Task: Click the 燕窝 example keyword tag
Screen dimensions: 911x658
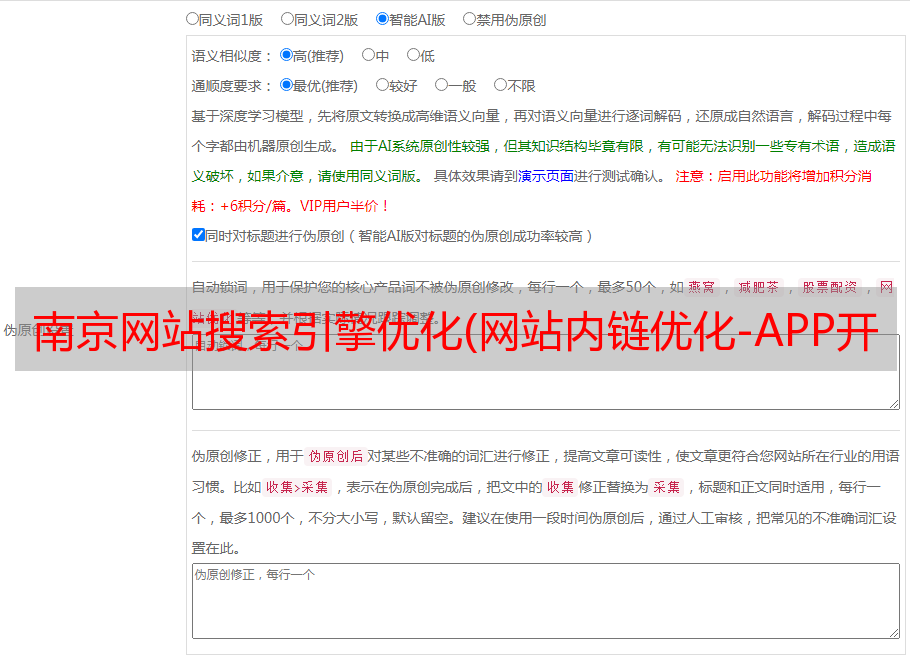Action: pos(701,287)
